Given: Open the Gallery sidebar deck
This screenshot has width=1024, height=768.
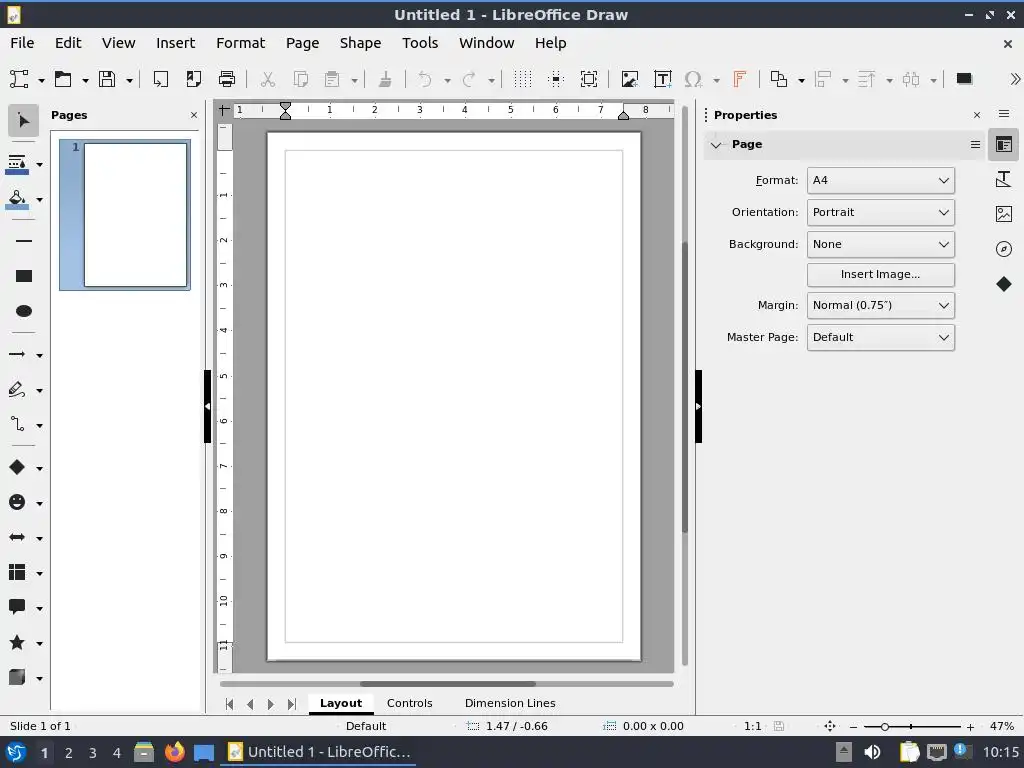Looking at the screenshot, I should click(1004, 214).
